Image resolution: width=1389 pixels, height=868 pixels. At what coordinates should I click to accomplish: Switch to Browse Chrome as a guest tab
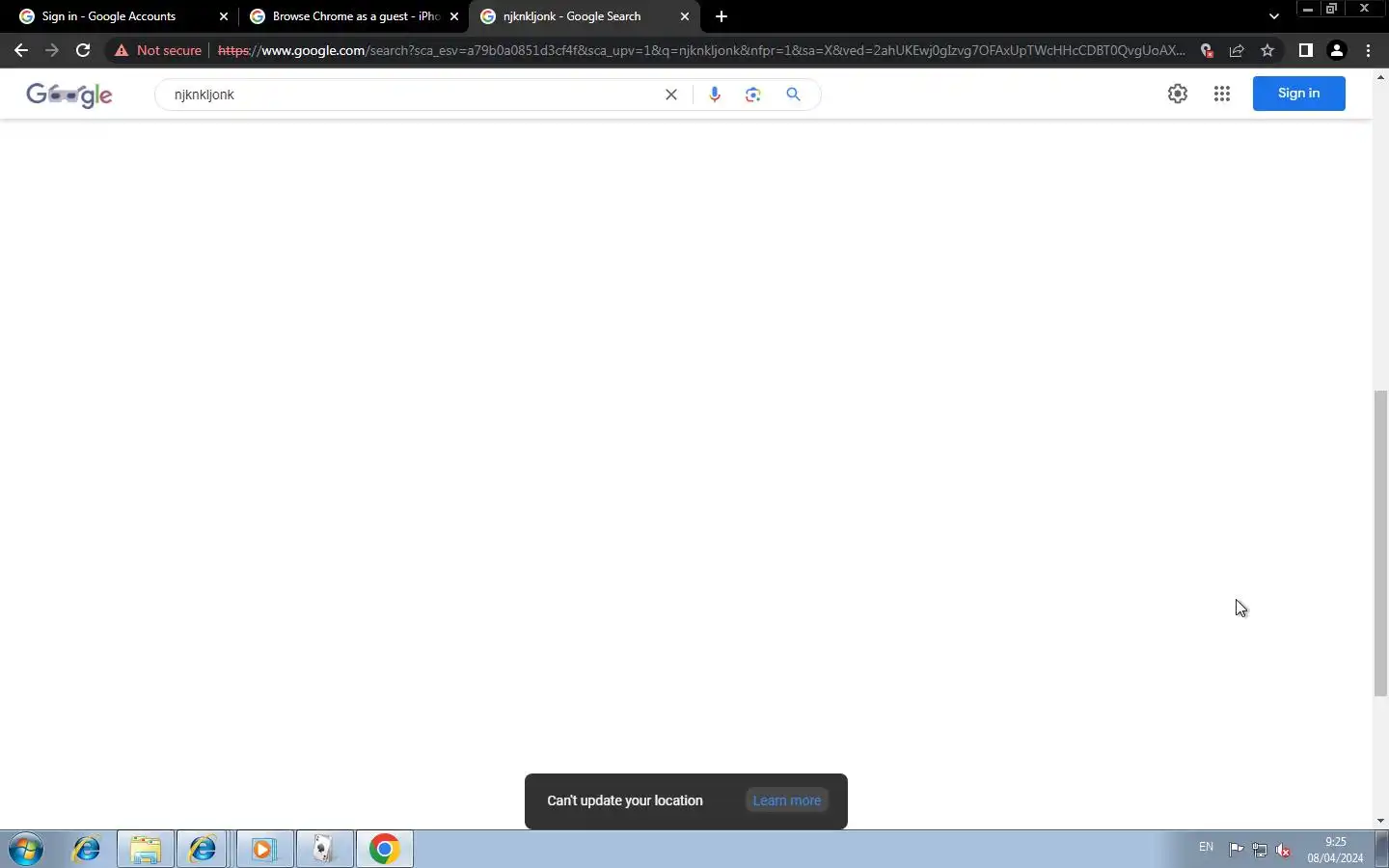point(356,16)
